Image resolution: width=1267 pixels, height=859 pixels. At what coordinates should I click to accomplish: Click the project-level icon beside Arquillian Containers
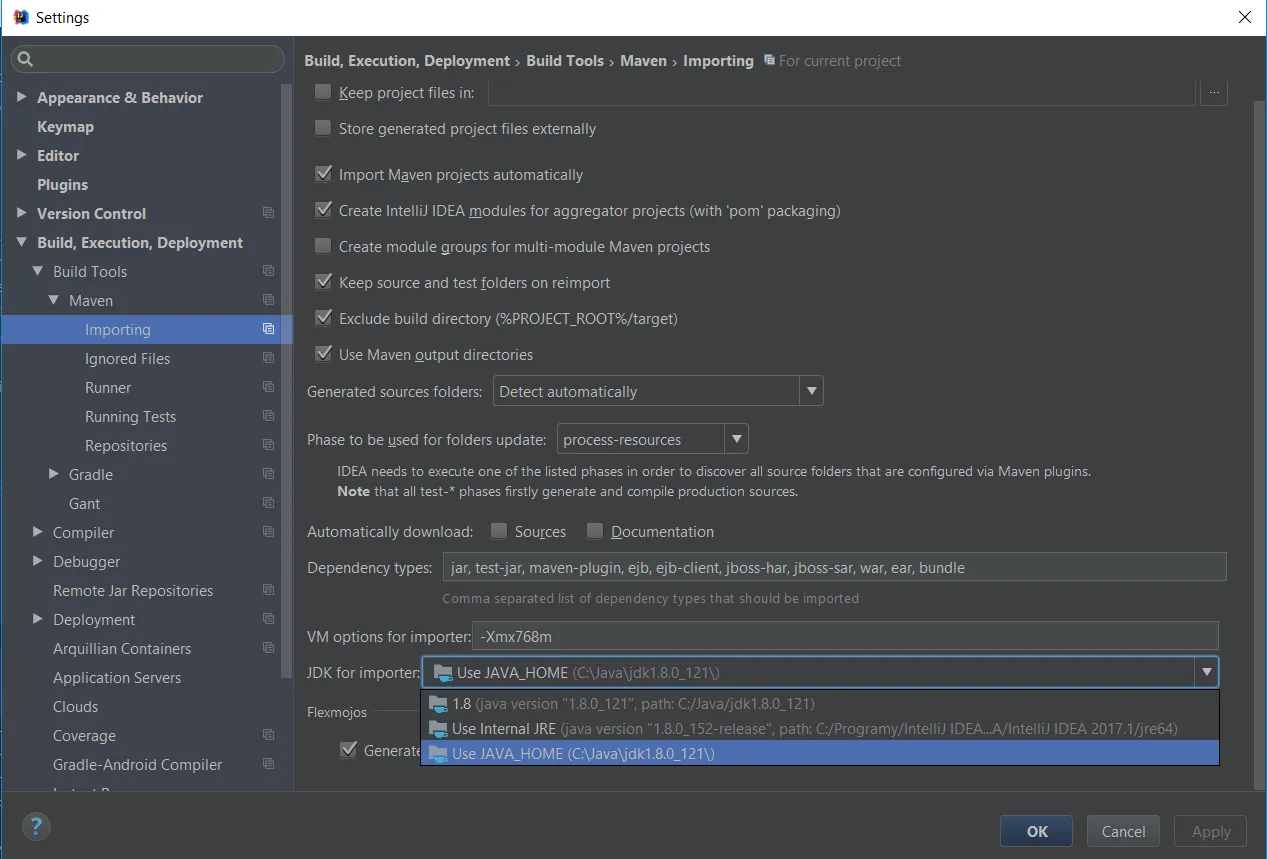point(268,648)
